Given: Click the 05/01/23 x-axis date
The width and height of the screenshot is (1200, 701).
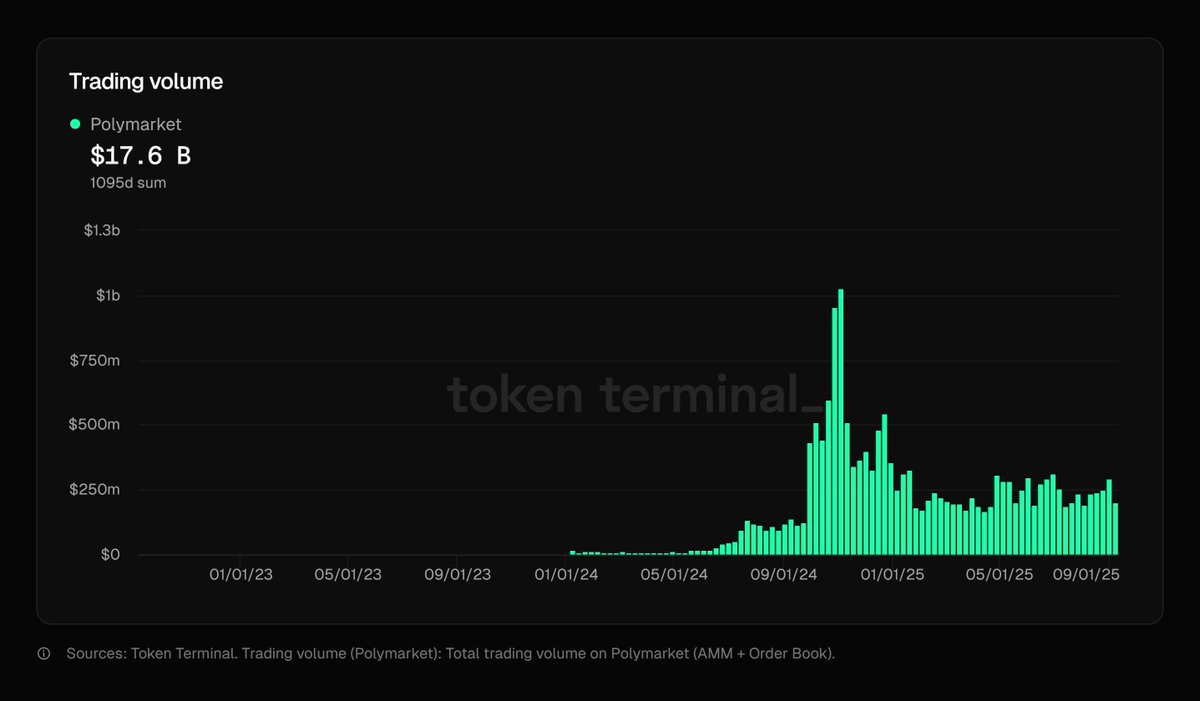Looking at the screenshot, I should (347, 575).
